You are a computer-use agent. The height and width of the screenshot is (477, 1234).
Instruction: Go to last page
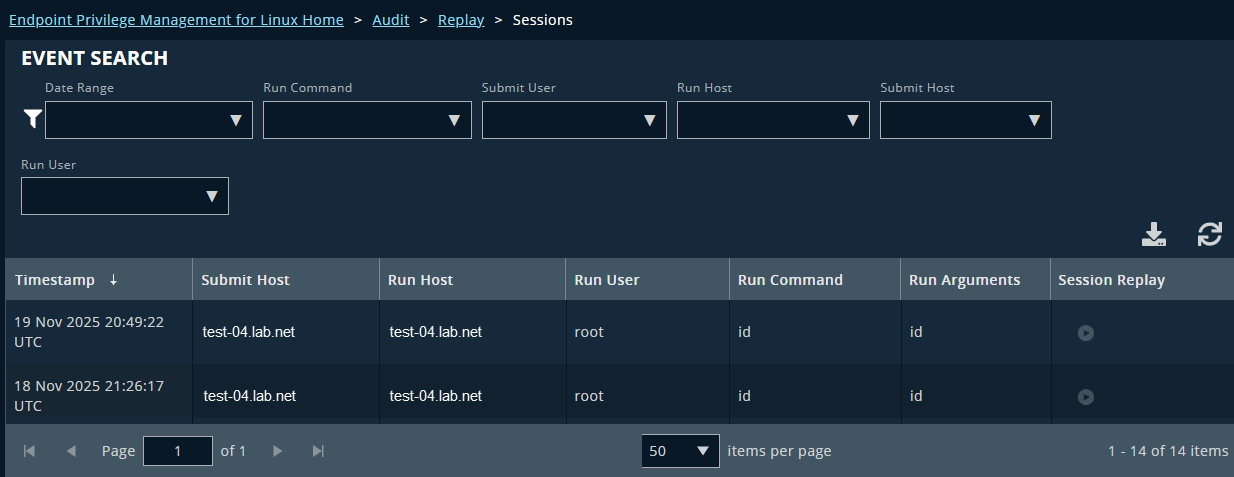click(319, 451)
